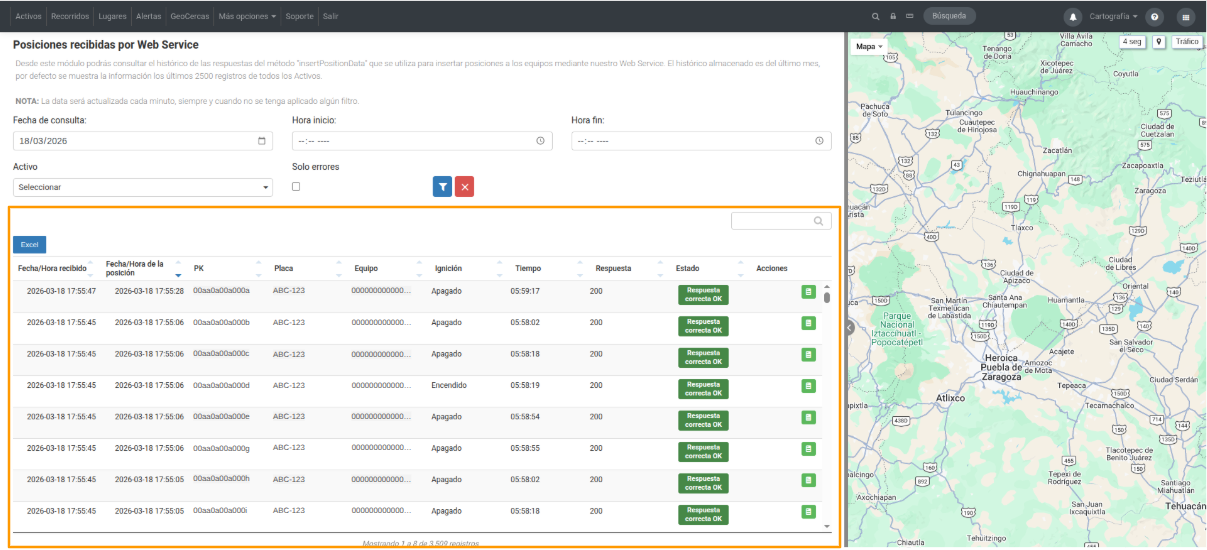
Task: Click the table vertical scrollbar thumb
Action: (x=827, y=297)
